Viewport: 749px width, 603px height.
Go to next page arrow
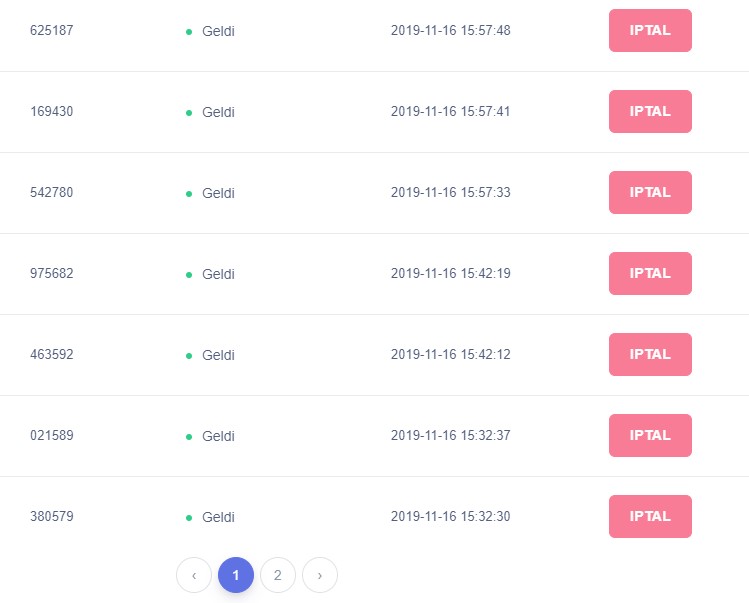pyautogui.click(x=320, y=575)
